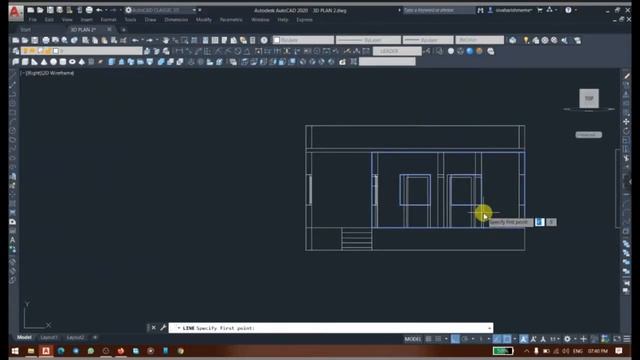The image size is (640, 360).
Task: Open the ByColor plot style dropdown
Action: tap(480, 40)
